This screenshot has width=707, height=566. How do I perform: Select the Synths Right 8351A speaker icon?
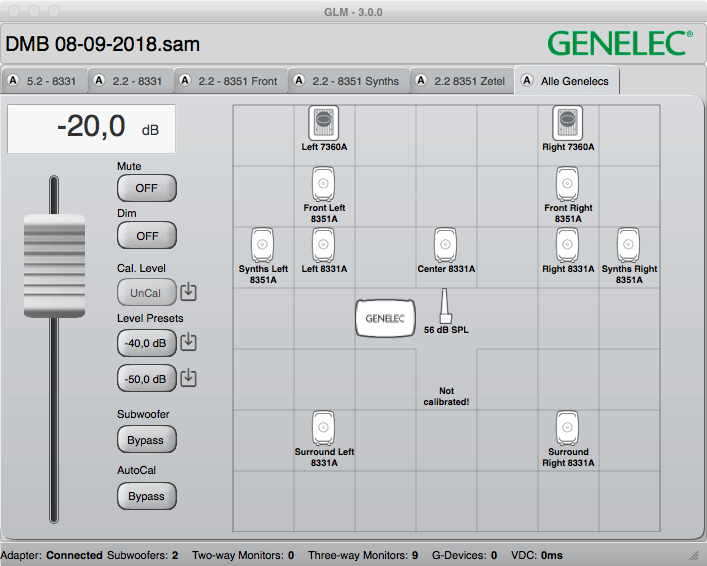click(x=629, y=245)
